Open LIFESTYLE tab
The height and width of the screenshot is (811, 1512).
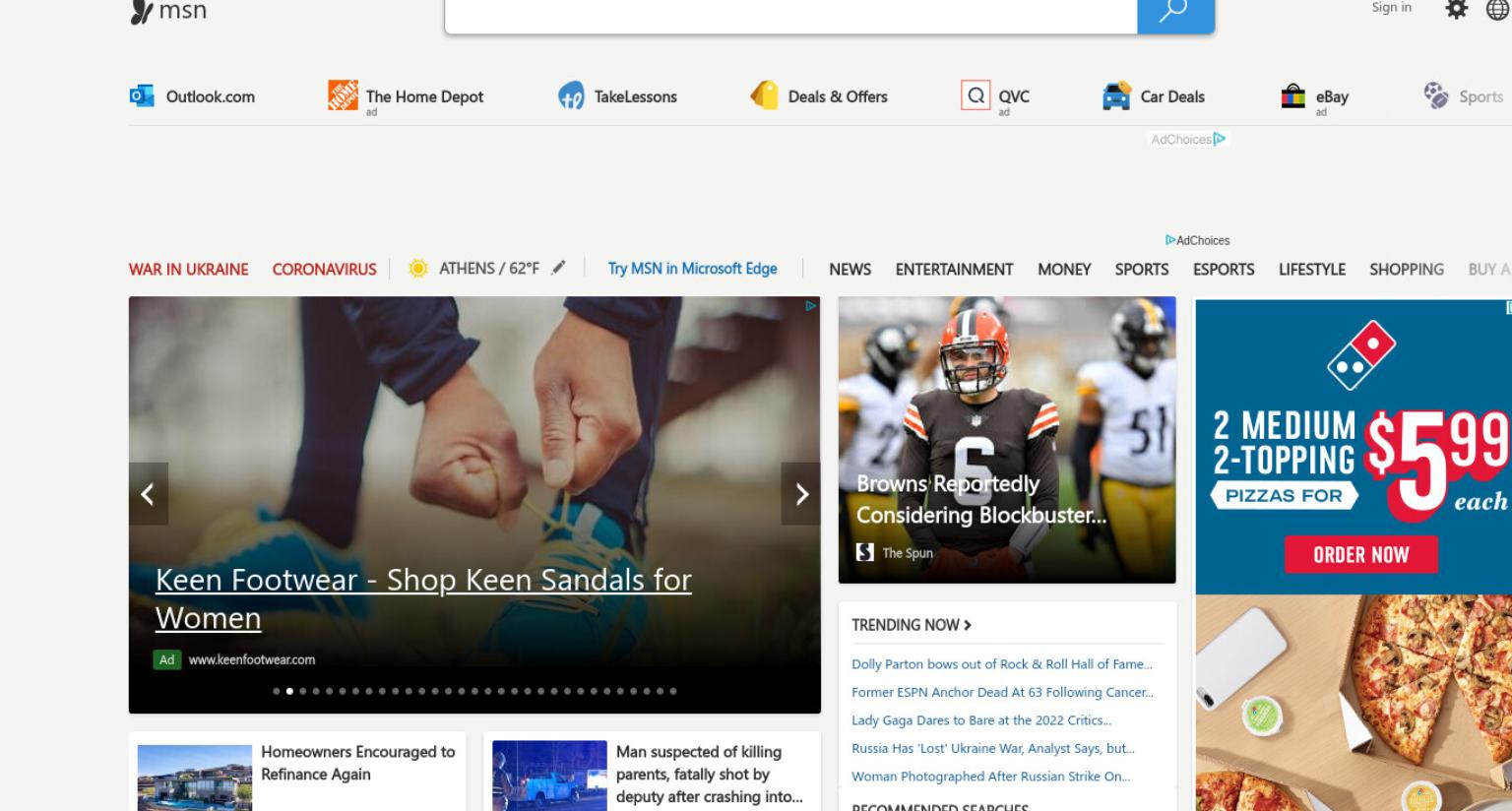[1312, 269]
